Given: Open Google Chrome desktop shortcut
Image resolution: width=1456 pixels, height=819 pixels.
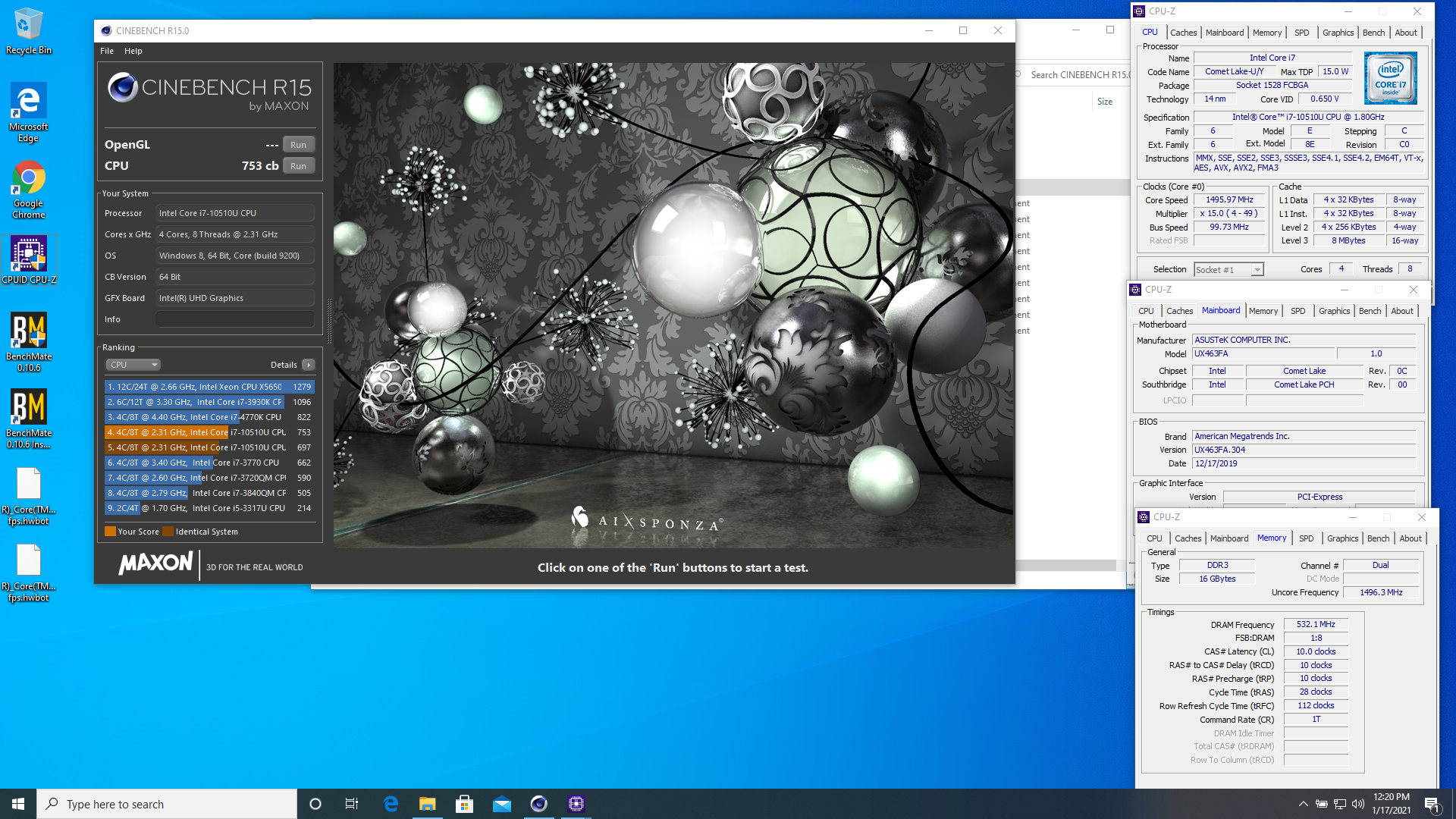Looking at the screenshot, I should [28, 190].
